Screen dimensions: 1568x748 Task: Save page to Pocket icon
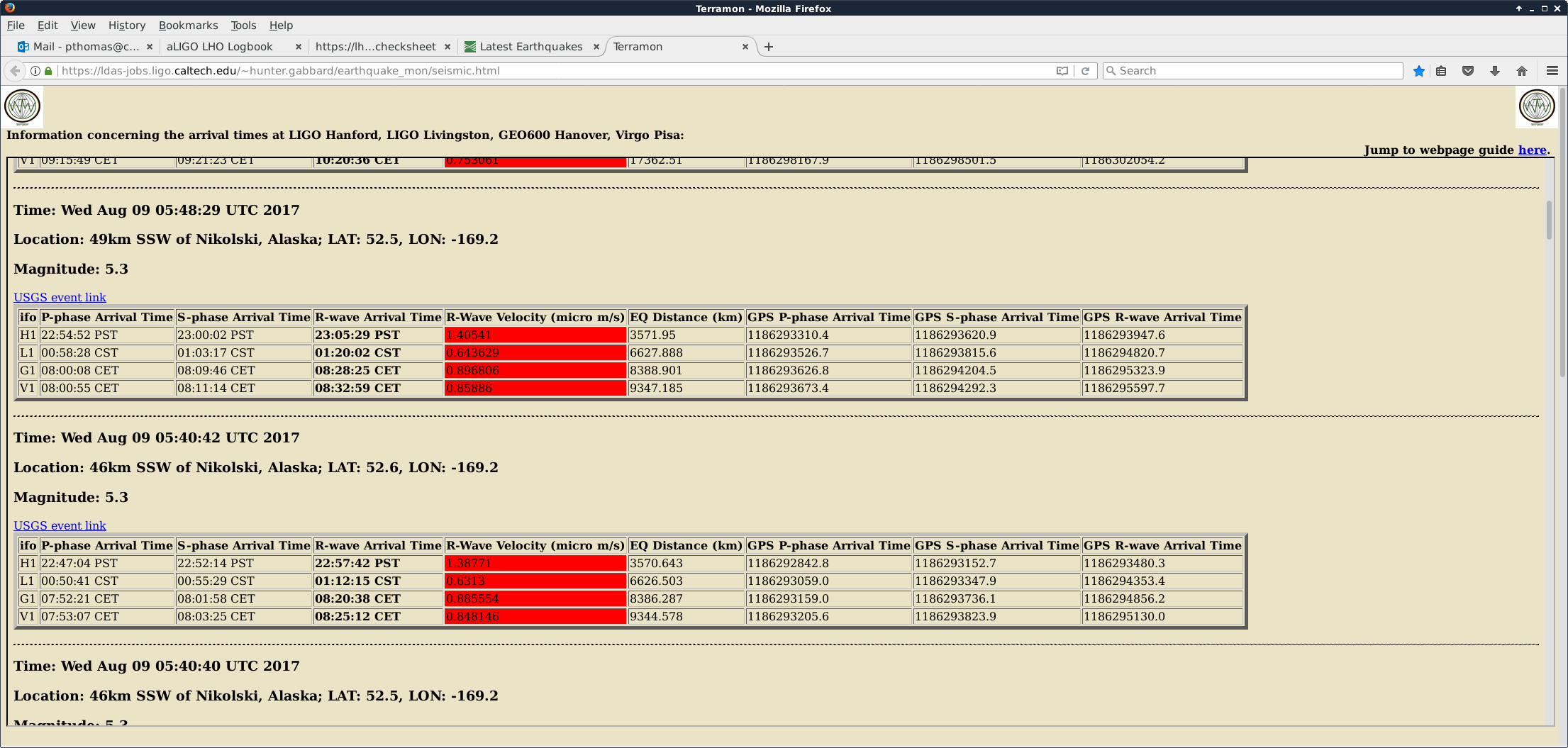pos(1468,71)
